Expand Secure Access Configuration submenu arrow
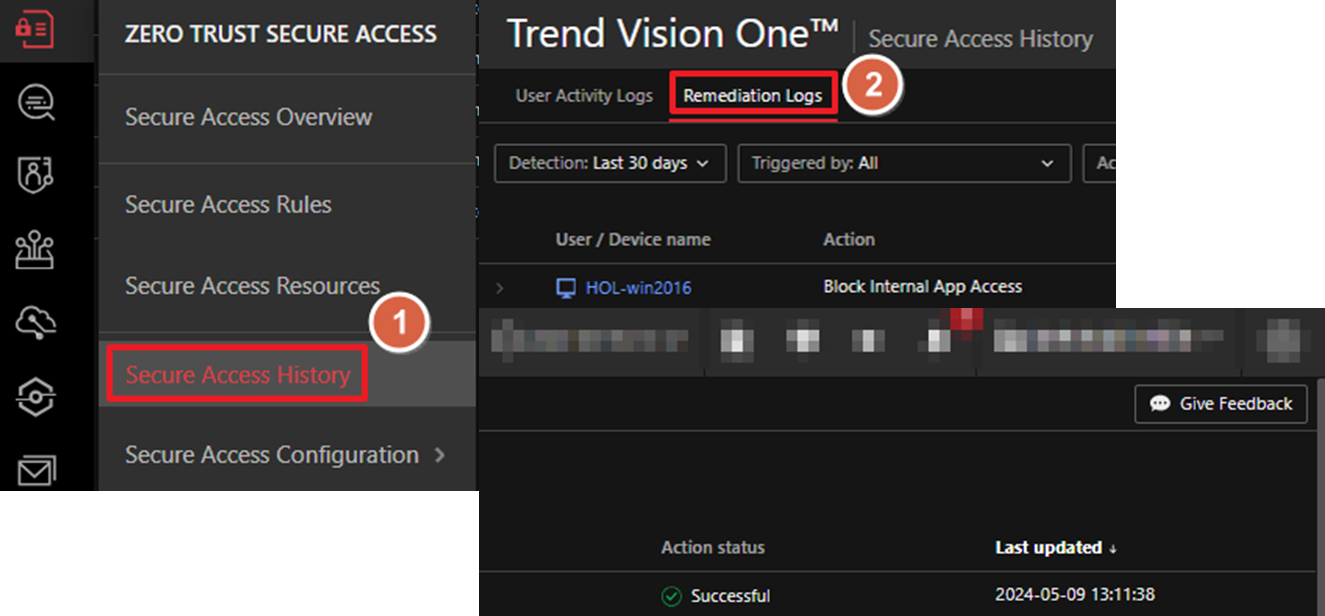This screenshot has height=616, width=1325. click(439, 455)
